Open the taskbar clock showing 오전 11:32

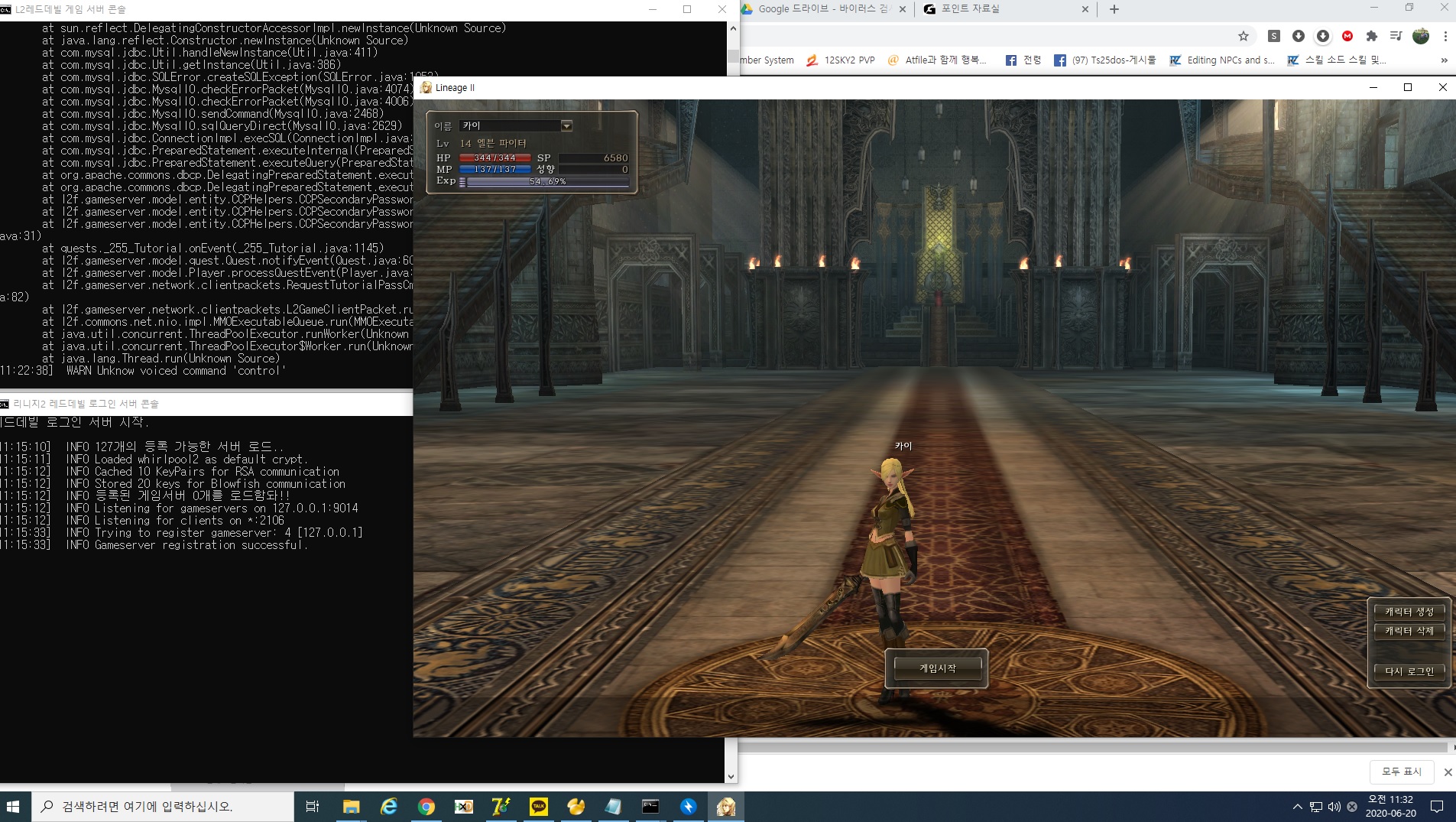(1391, 806)
